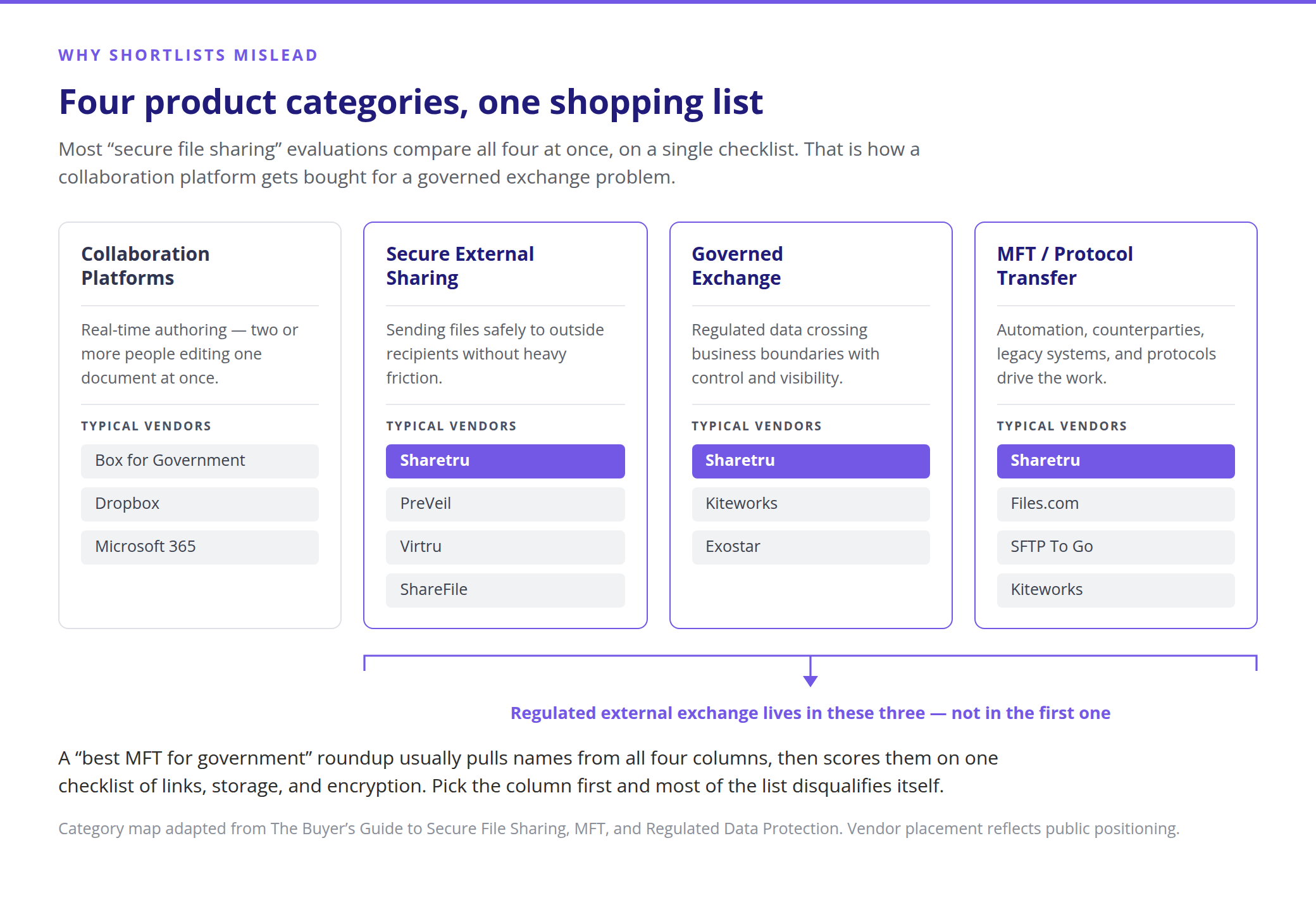This screenshot has height=919, width=1316.
Task: Select the Box for Government vendor chip
Action: (200, 461)
